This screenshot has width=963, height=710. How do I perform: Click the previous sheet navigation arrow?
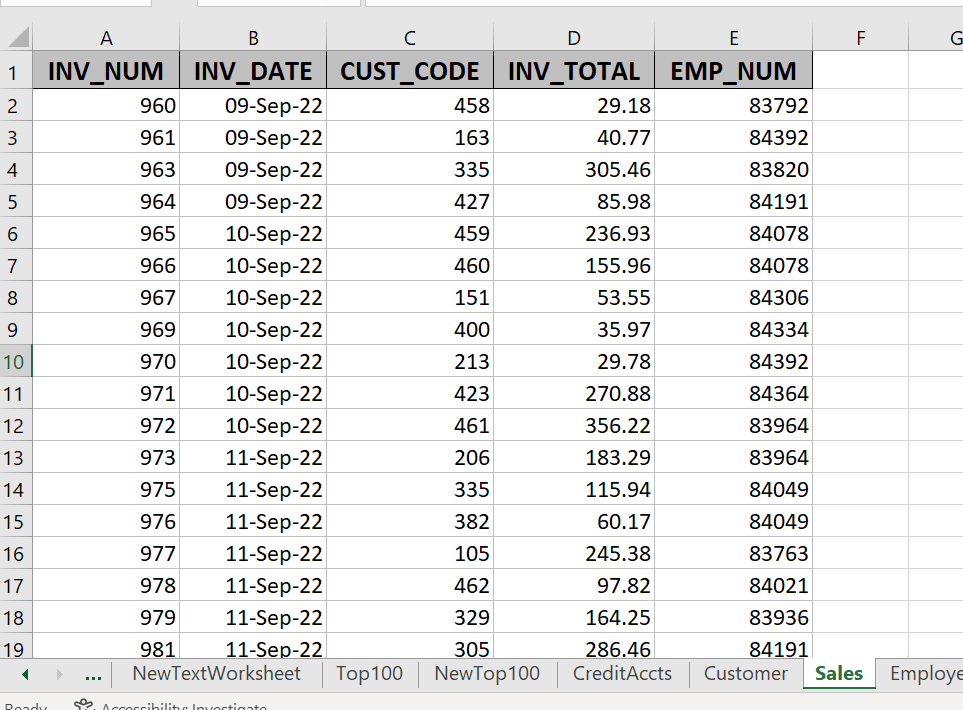pyautogui.click(x=24, y=675)
